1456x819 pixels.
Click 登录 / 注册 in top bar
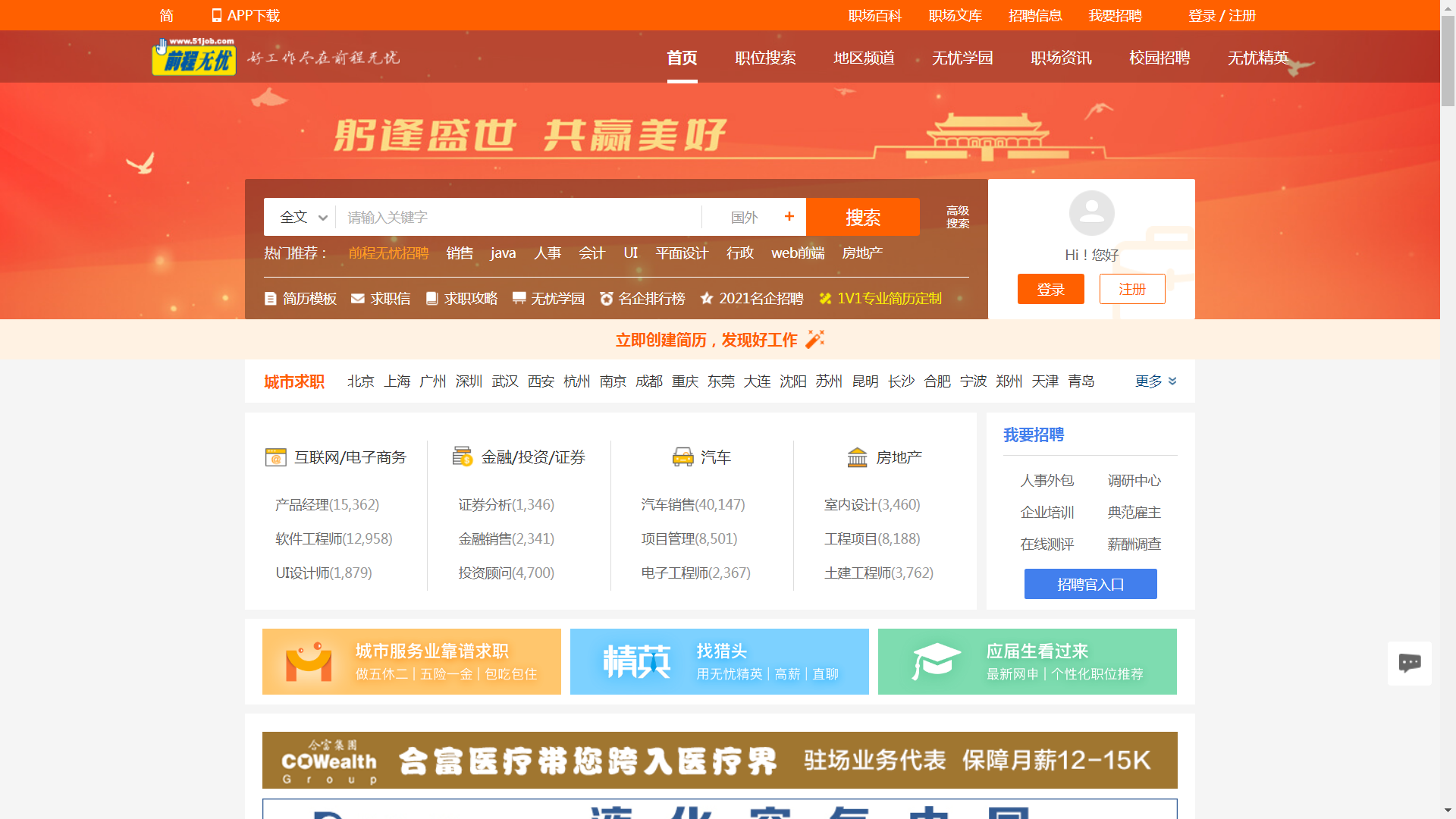[x=1222, y=15]
